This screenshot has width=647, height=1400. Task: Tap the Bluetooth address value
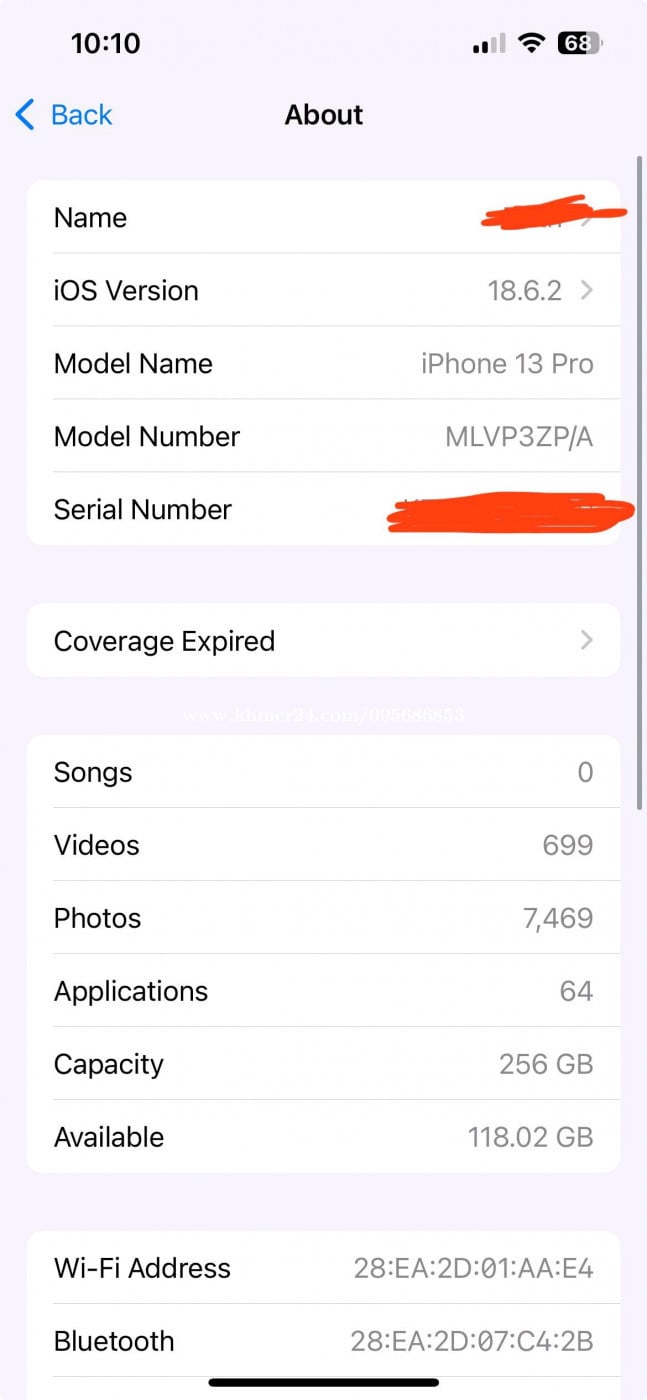(472, 1342)
